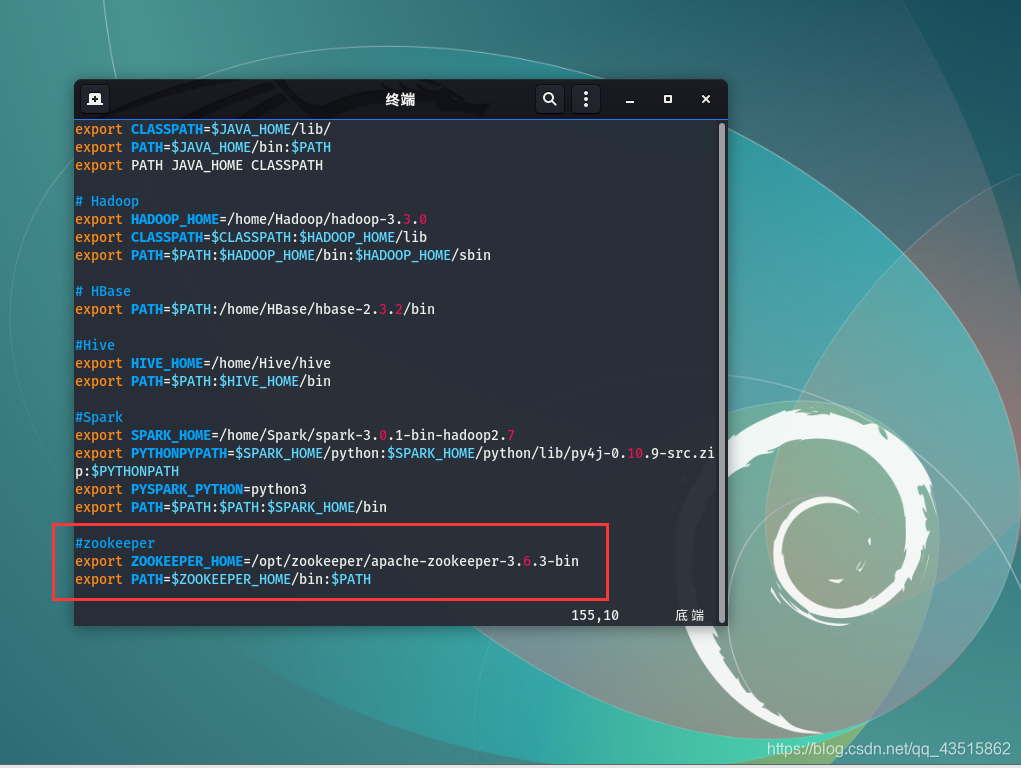Click "PATH JAVA_HOME CLASSPATH" export line
Image resolution: width=1021 pixels, height=768 pixels.
click(227, 165)
